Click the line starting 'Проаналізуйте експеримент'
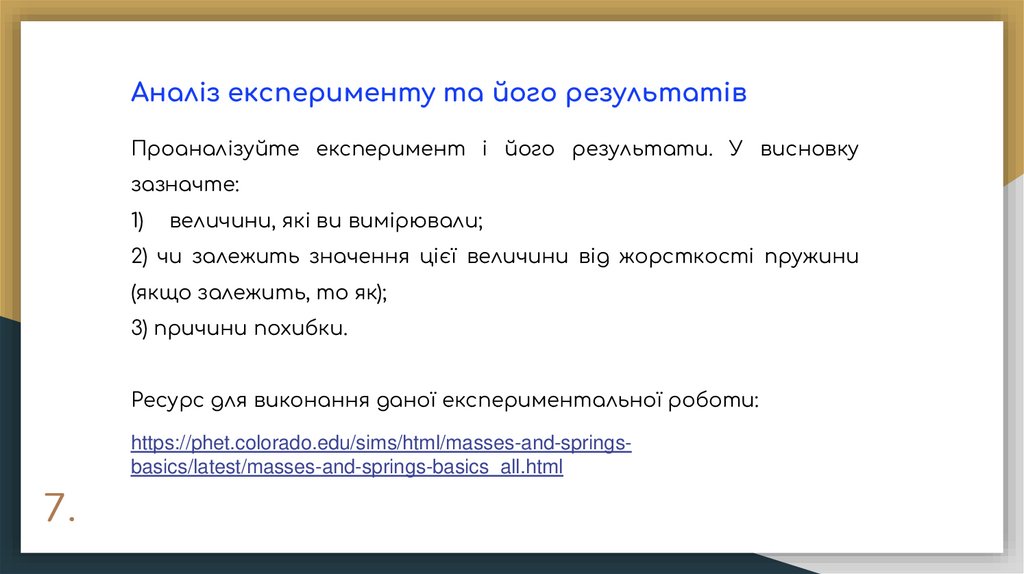This screenshot has height=574, width=1024. tap(494, 149)
